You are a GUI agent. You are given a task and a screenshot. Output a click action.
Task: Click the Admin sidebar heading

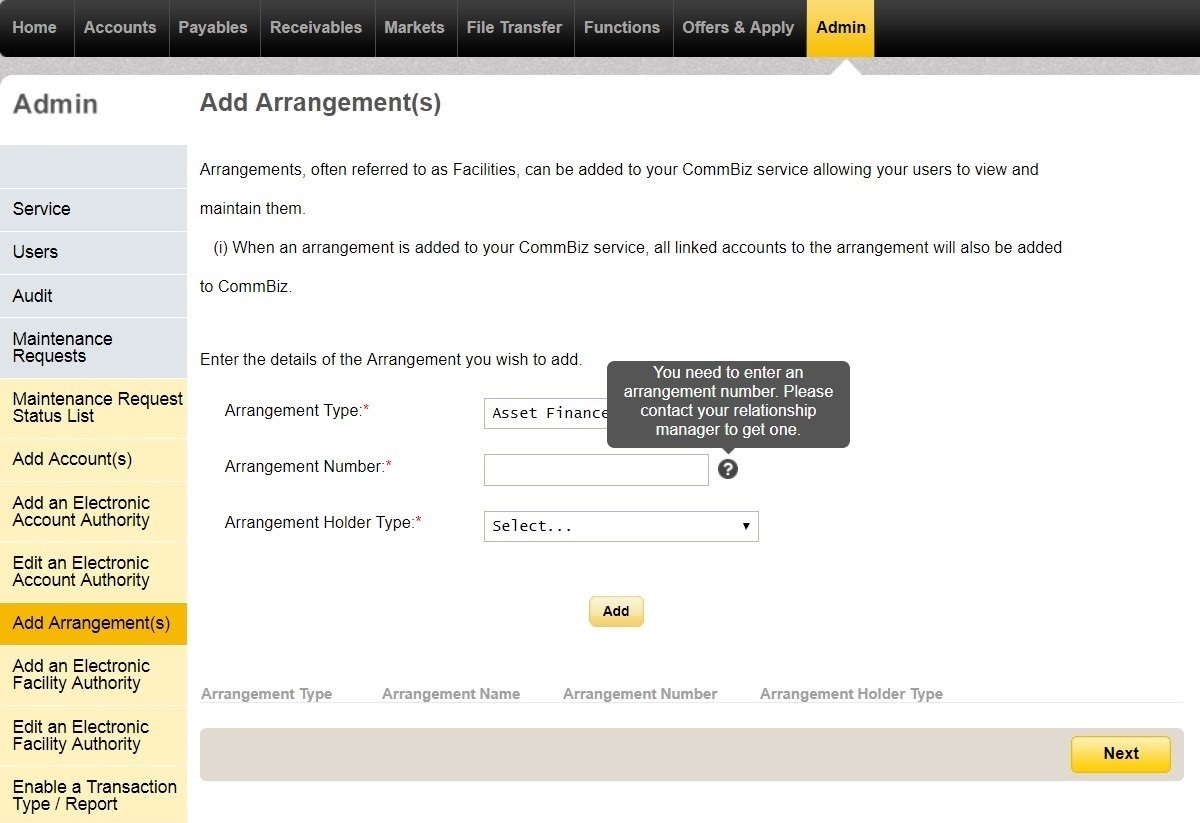[56, 104]
